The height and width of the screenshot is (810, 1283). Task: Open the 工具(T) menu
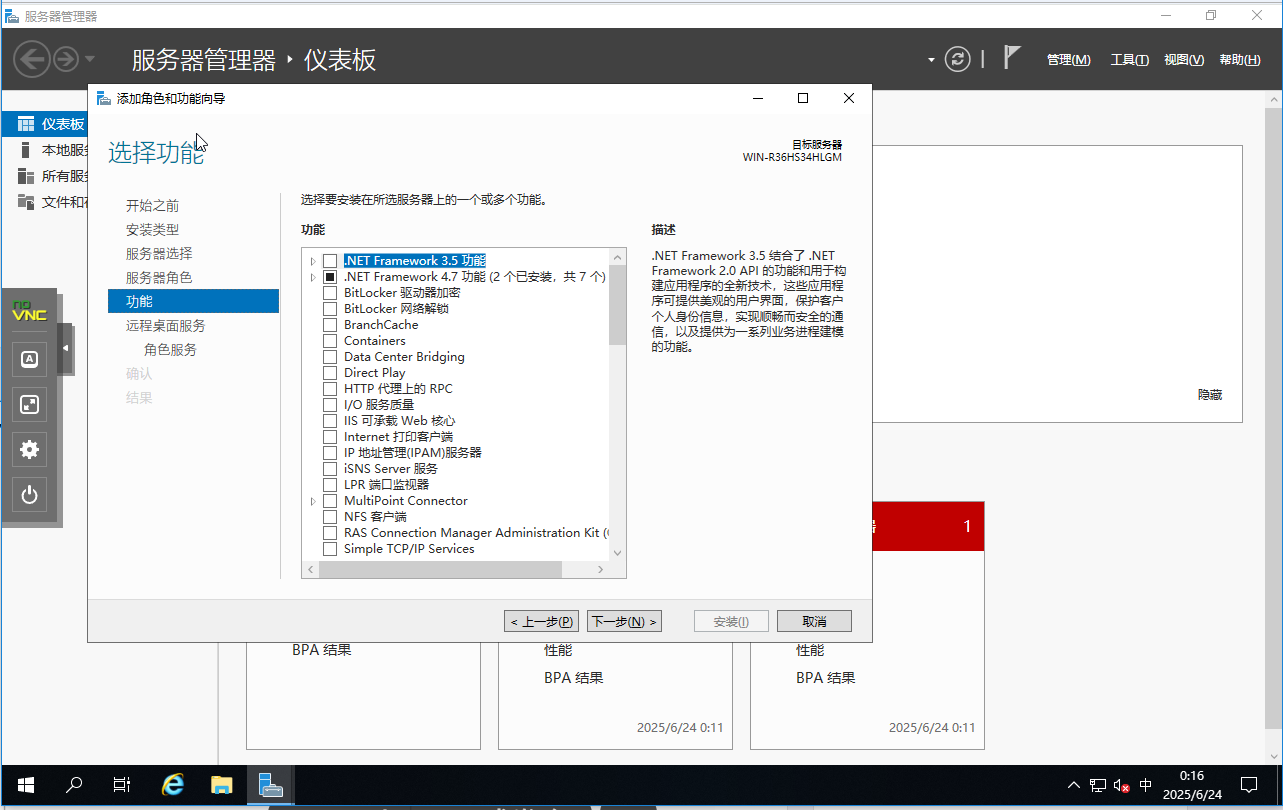1130,60
